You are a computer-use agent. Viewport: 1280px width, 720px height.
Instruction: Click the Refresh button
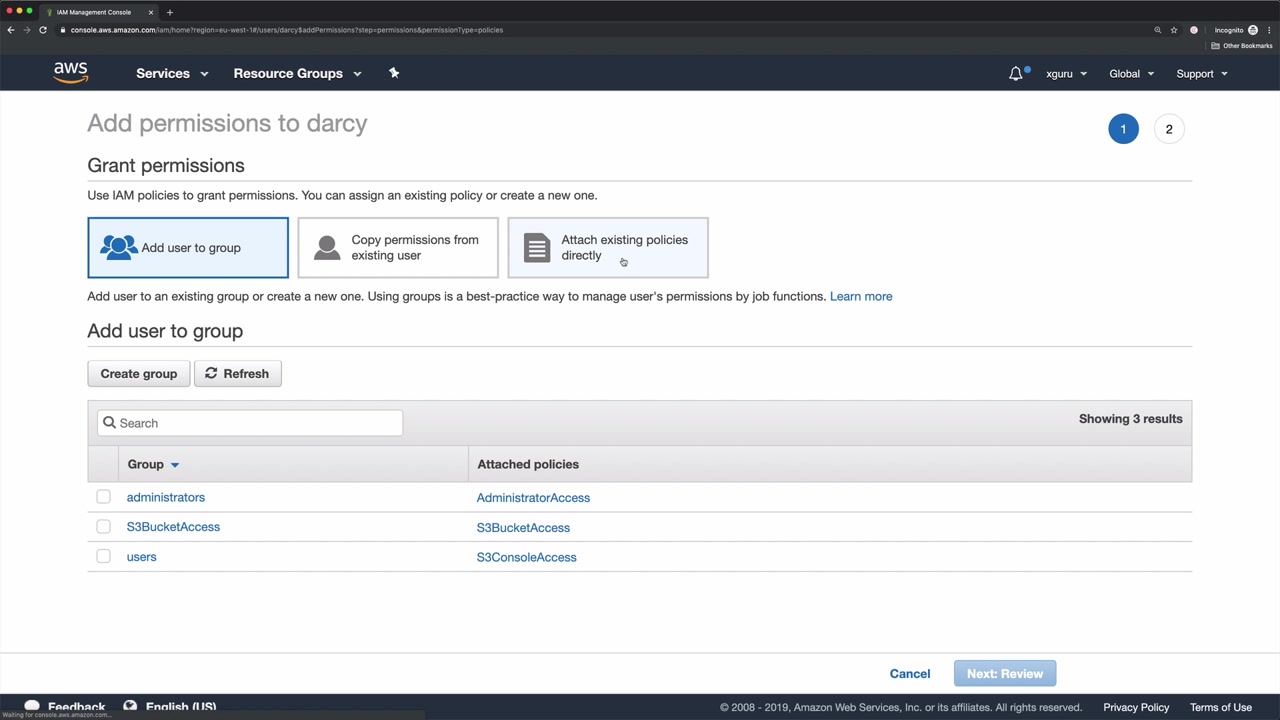pyautogui.click(x=238, y=374)
